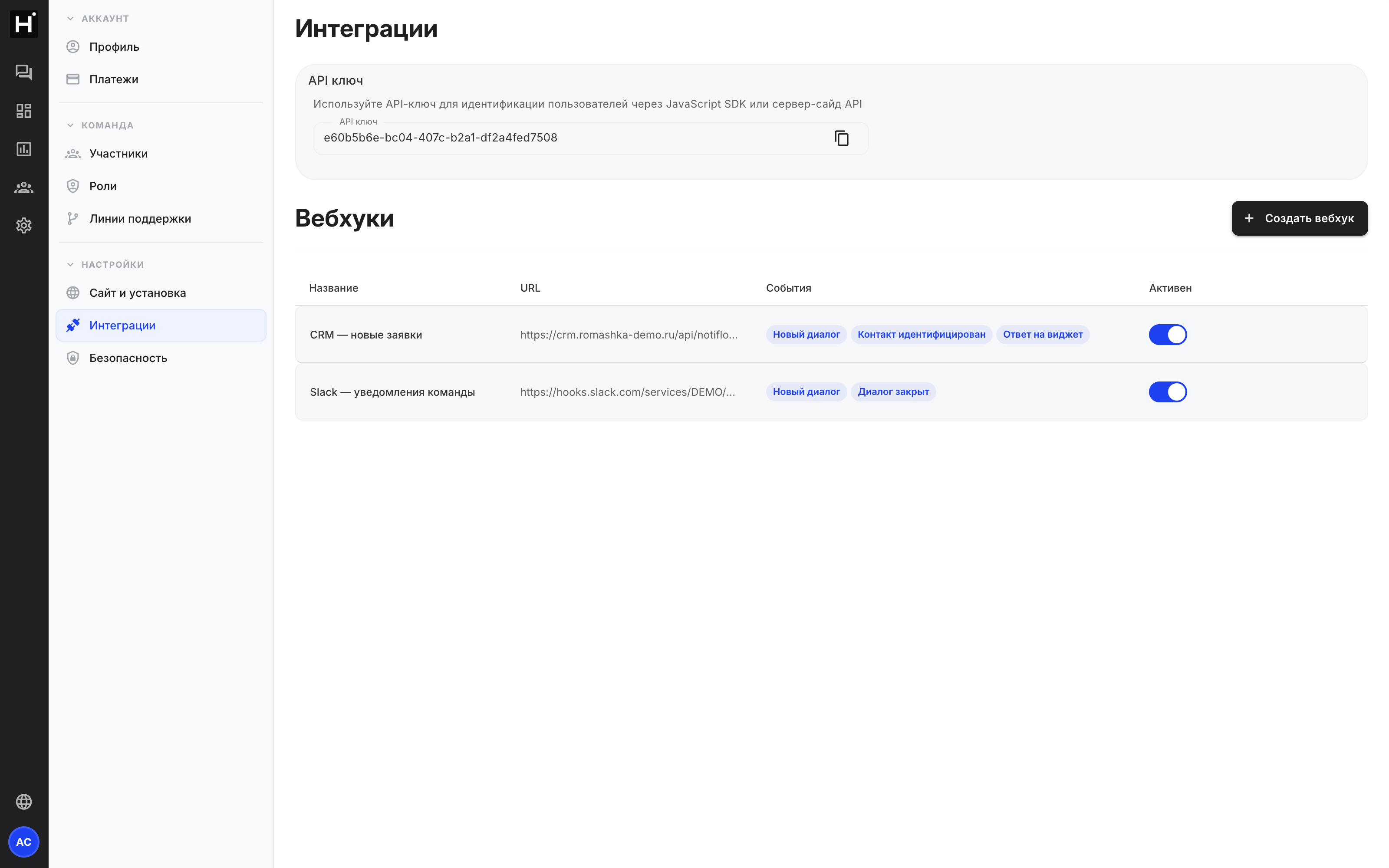Go to Роли page

pos(161,186)
